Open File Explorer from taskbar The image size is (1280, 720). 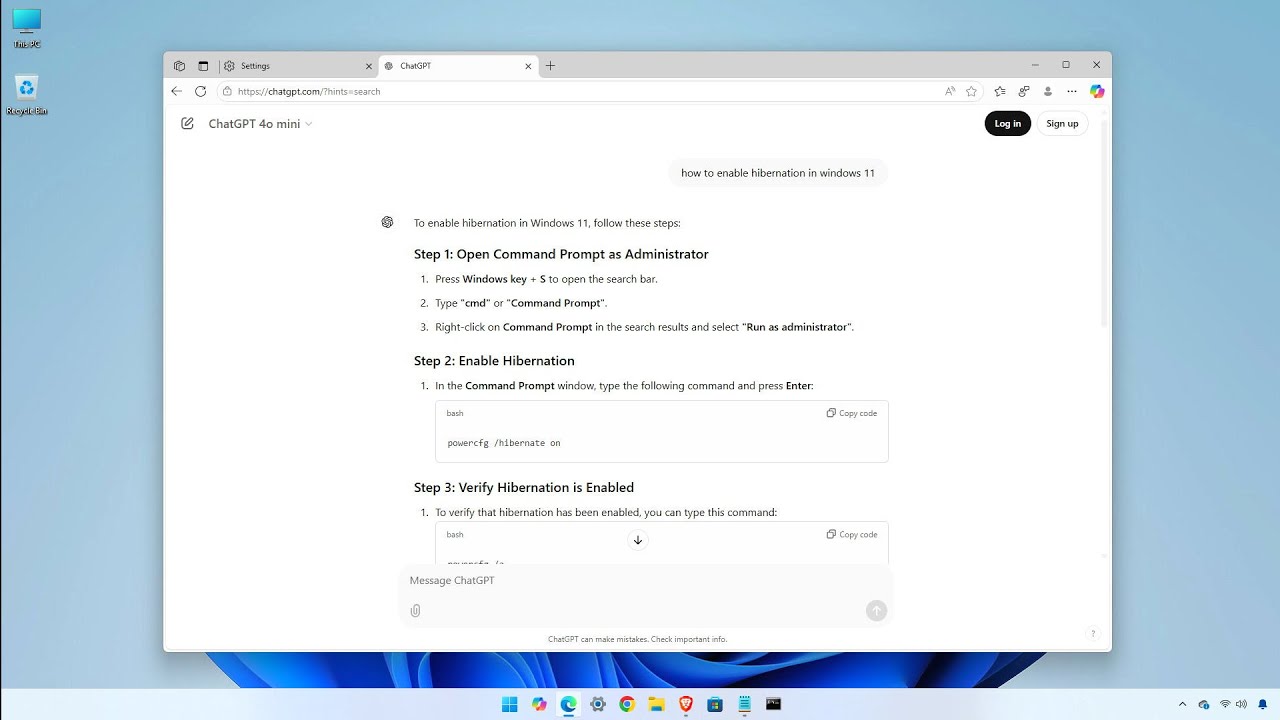click(656, 704)
